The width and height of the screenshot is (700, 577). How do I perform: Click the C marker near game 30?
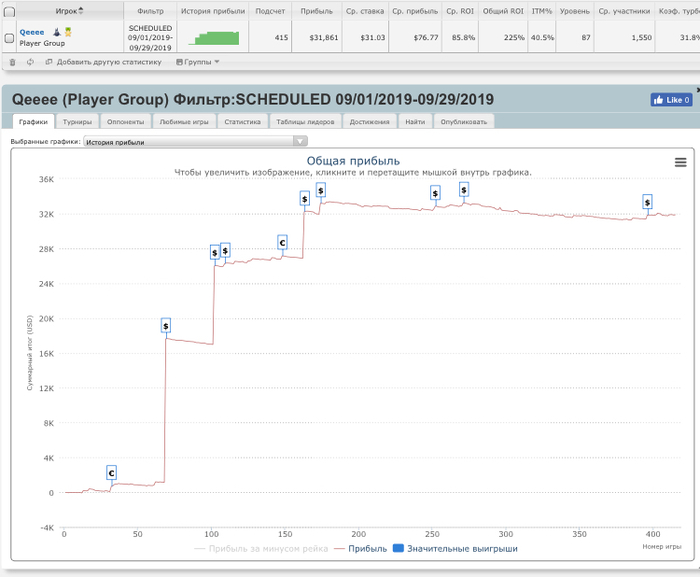coord(112,472)
